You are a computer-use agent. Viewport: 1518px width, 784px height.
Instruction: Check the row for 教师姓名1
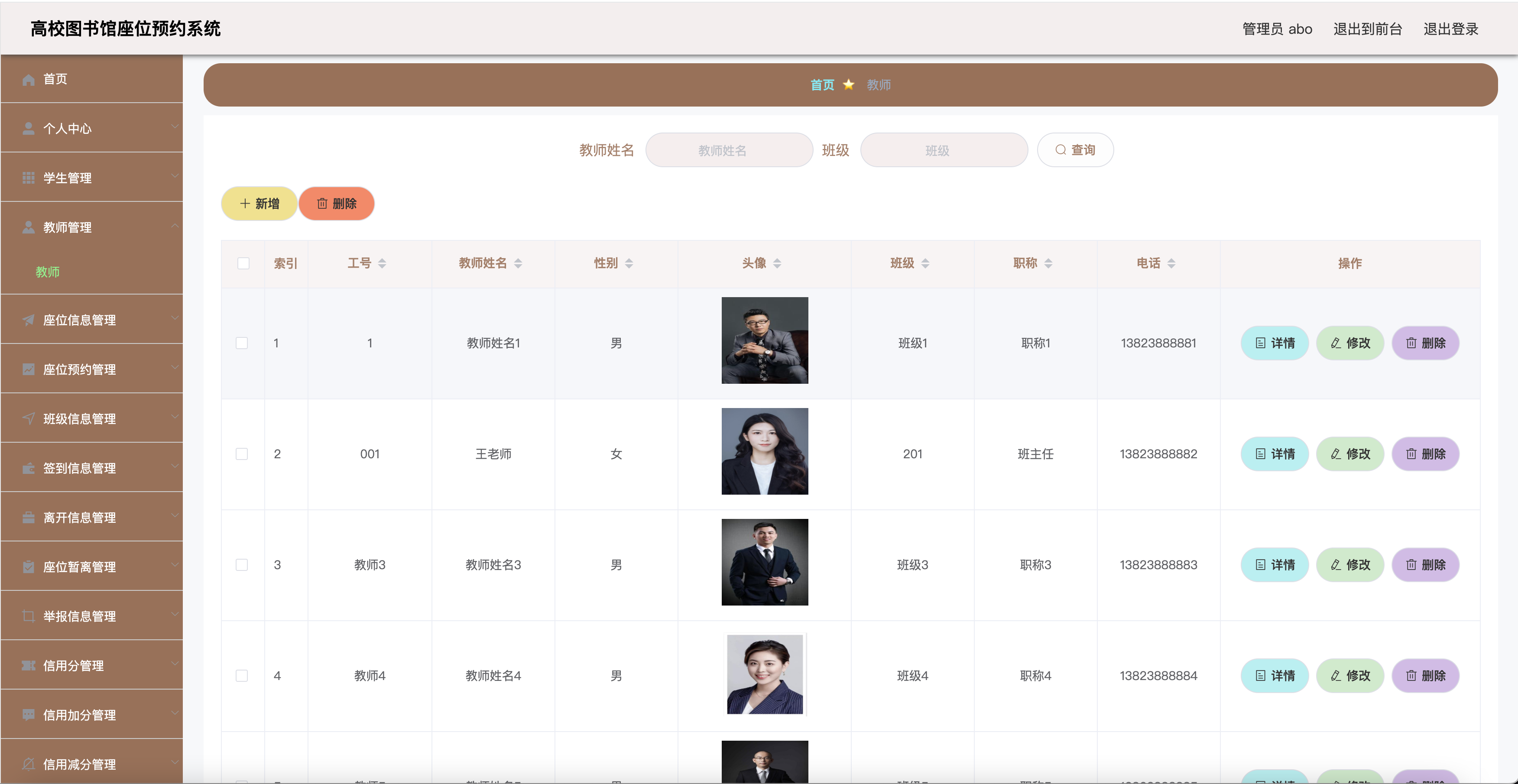[x=242, y=343]
